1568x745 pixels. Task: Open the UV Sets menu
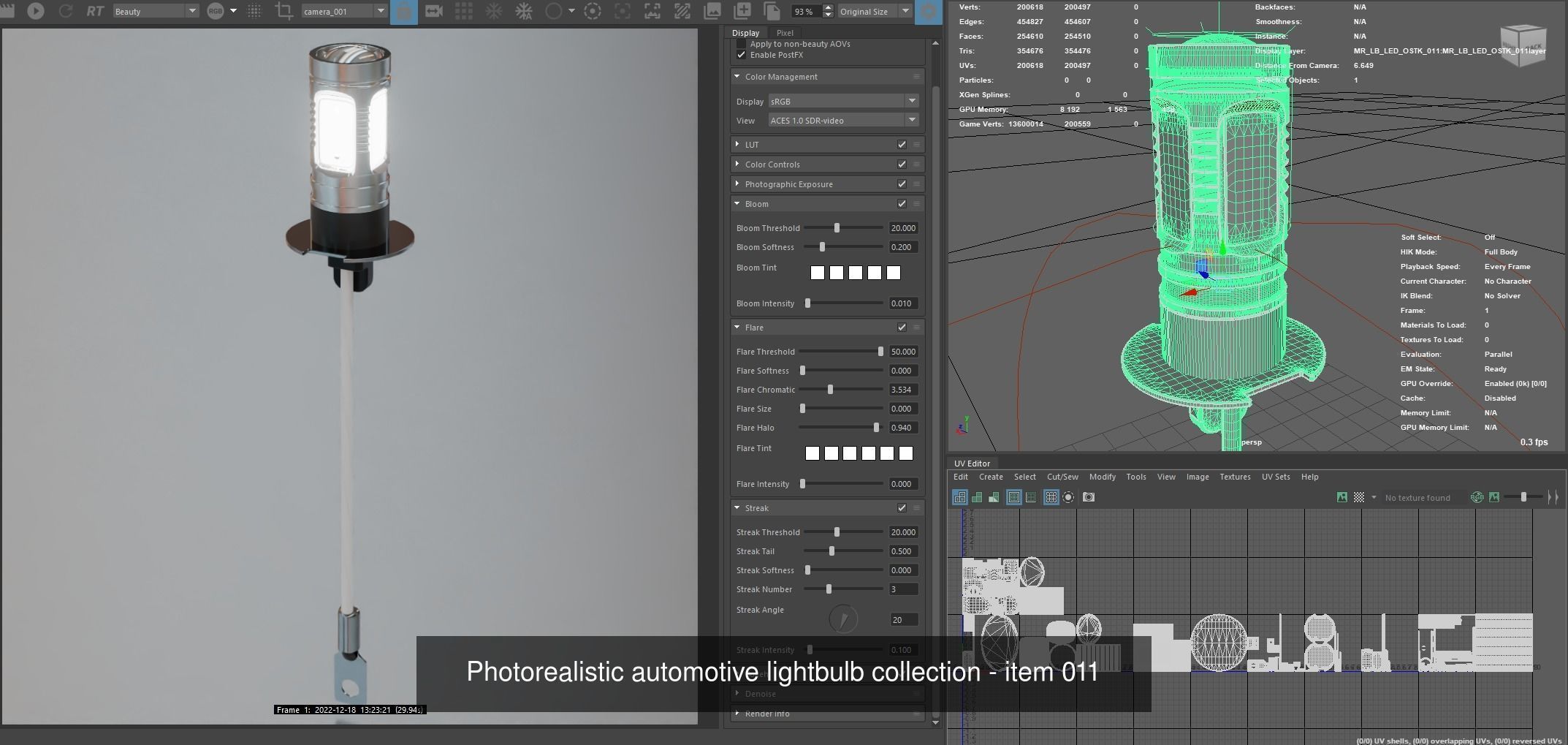coord(1276,477)
